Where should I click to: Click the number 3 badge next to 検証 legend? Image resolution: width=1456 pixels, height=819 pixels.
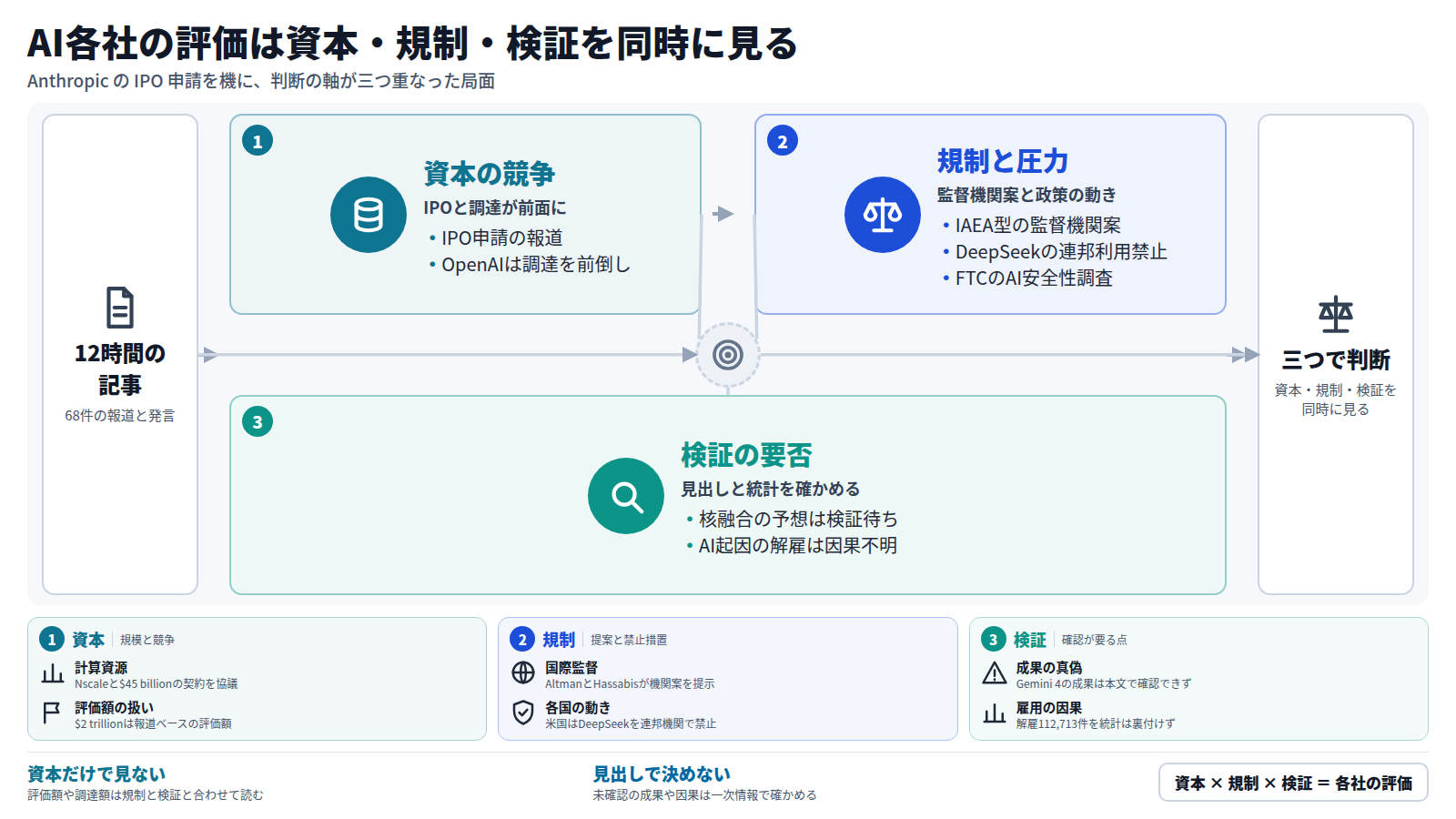point(994,640)
